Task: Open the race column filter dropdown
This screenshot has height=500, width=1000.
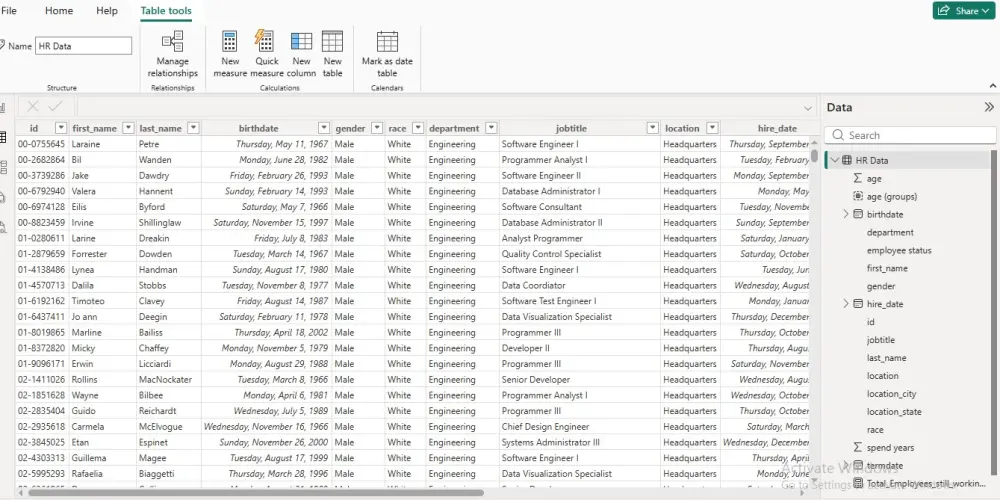Action: pos(418,128)
